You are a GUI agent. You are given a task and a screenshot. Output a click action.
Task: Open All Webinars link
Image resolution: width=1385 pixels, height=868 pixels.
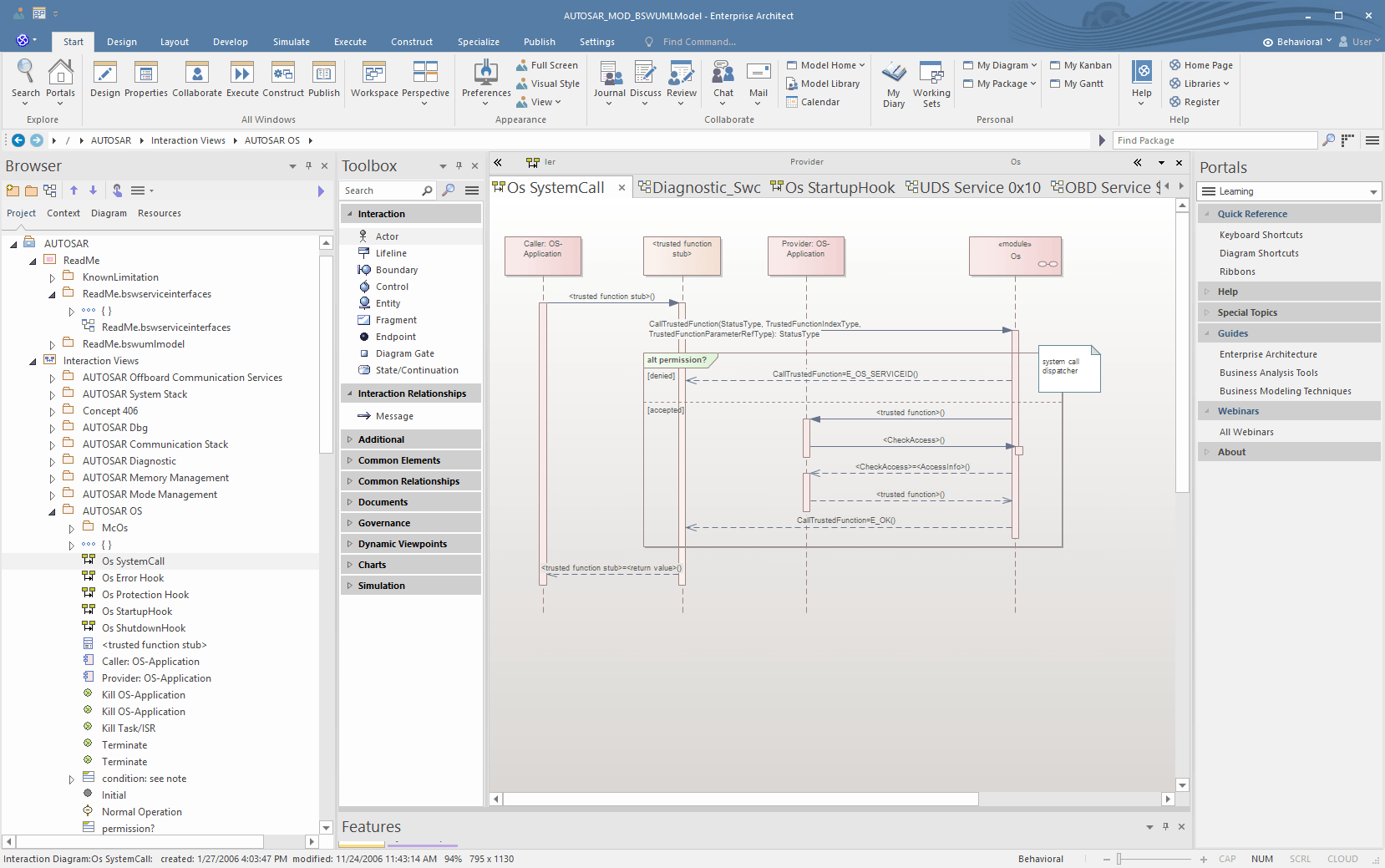tap(1246, 432)
